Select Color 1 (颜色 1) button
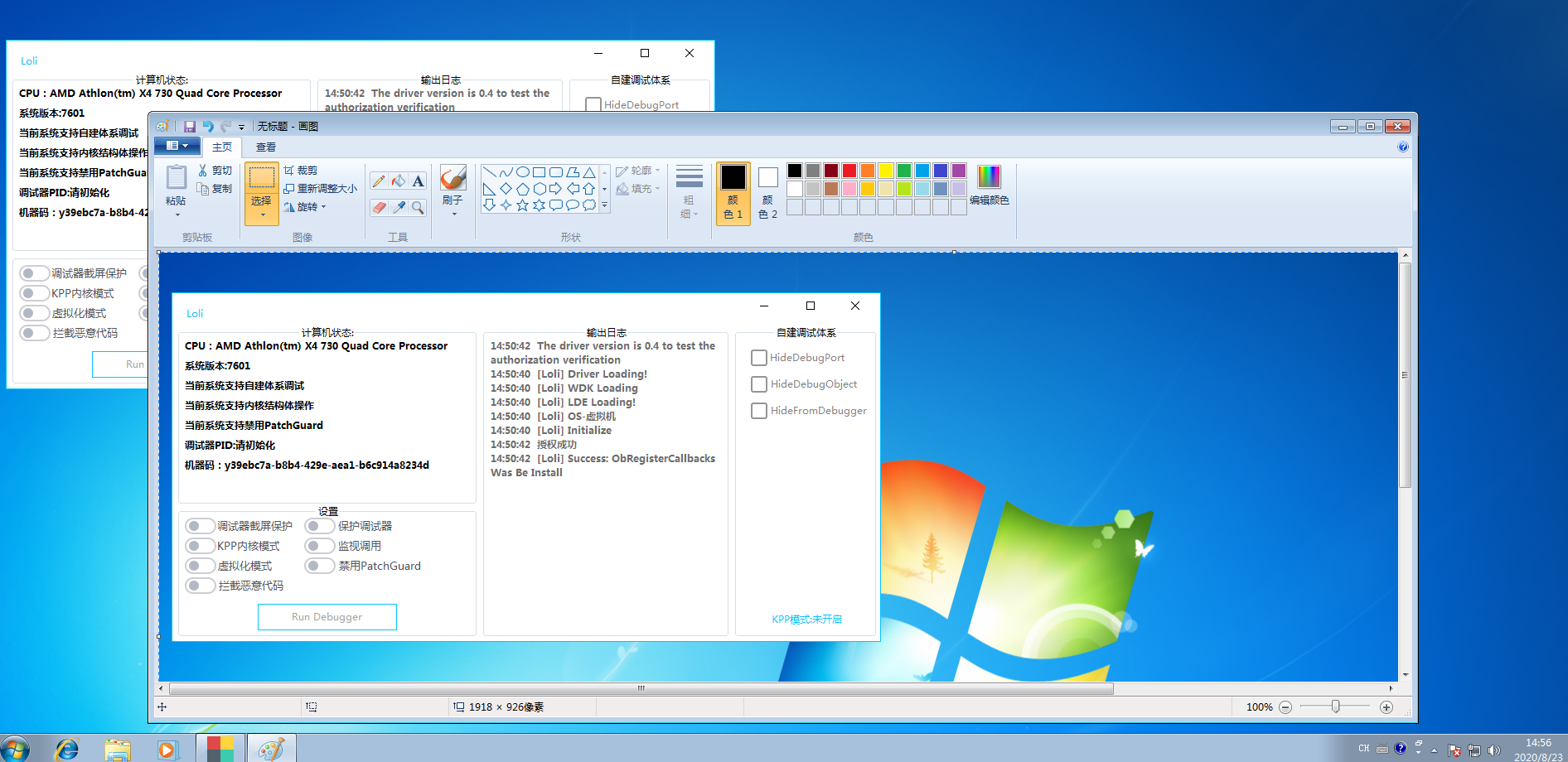The height and width of the screenshot is (762, 1568). (x=733, y=193)
